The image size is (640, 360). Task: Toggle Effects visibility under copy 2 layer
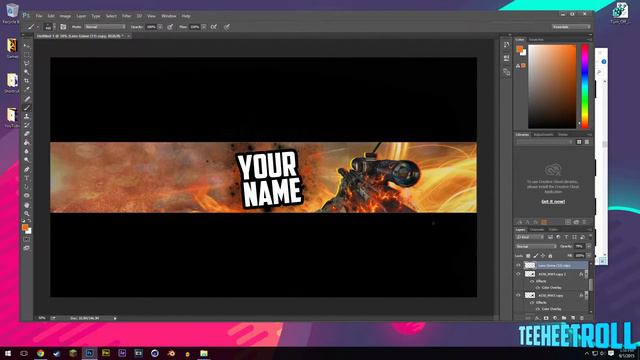532,281
